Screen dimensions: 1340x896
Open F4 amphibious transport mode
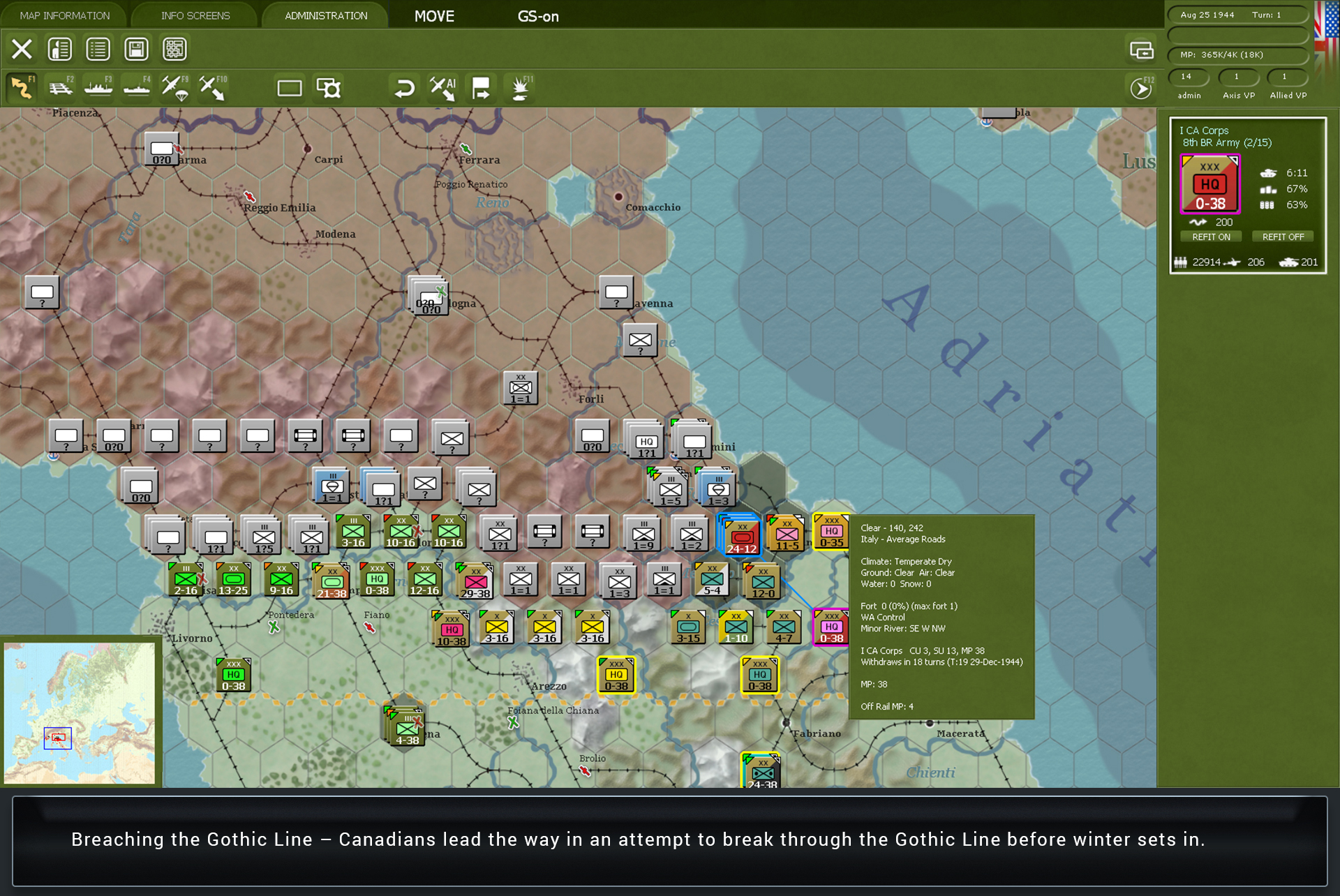coord(137,88)
